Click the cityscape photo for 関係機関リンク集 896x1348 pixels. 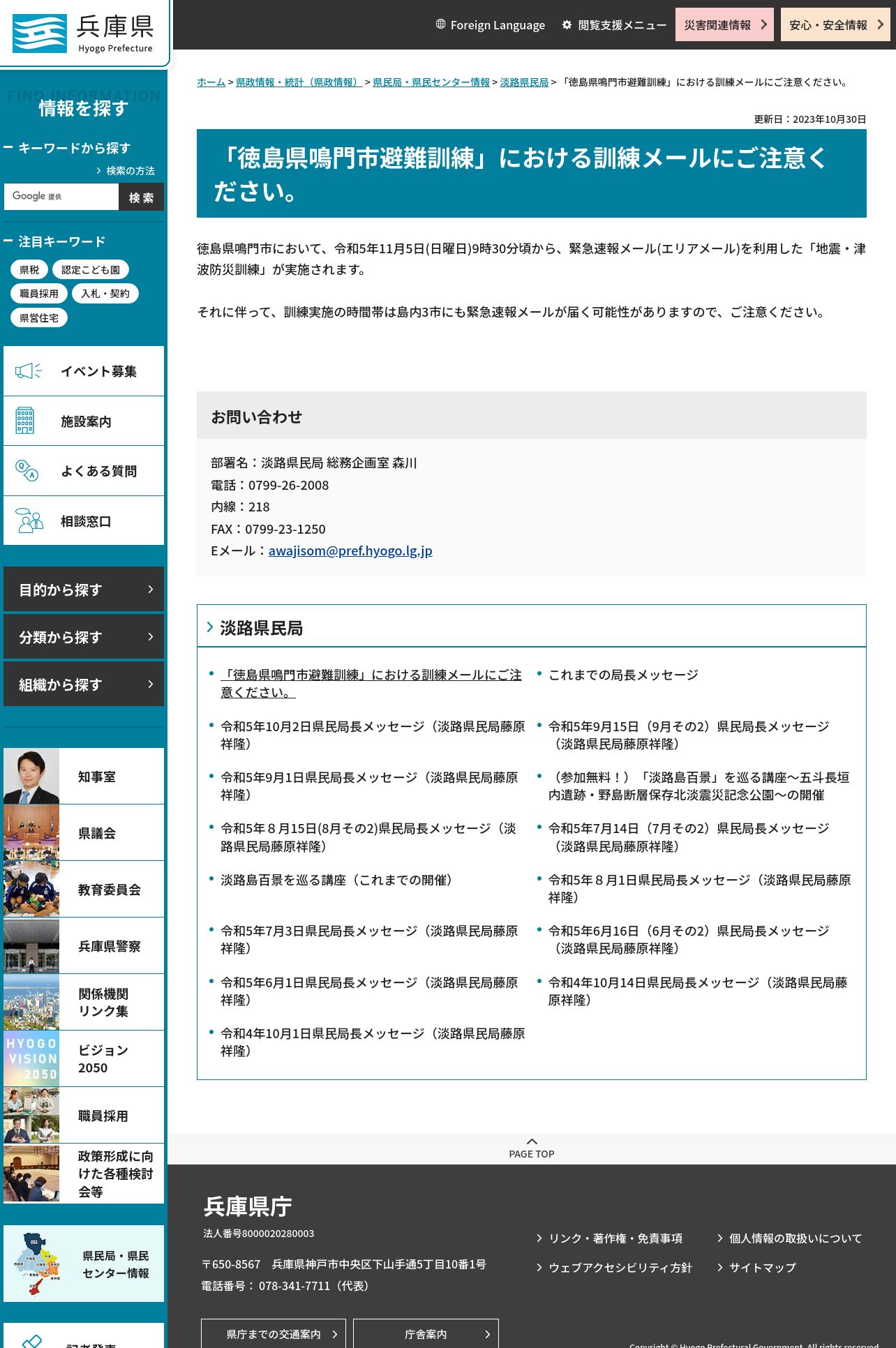(x=31, y=1003)
